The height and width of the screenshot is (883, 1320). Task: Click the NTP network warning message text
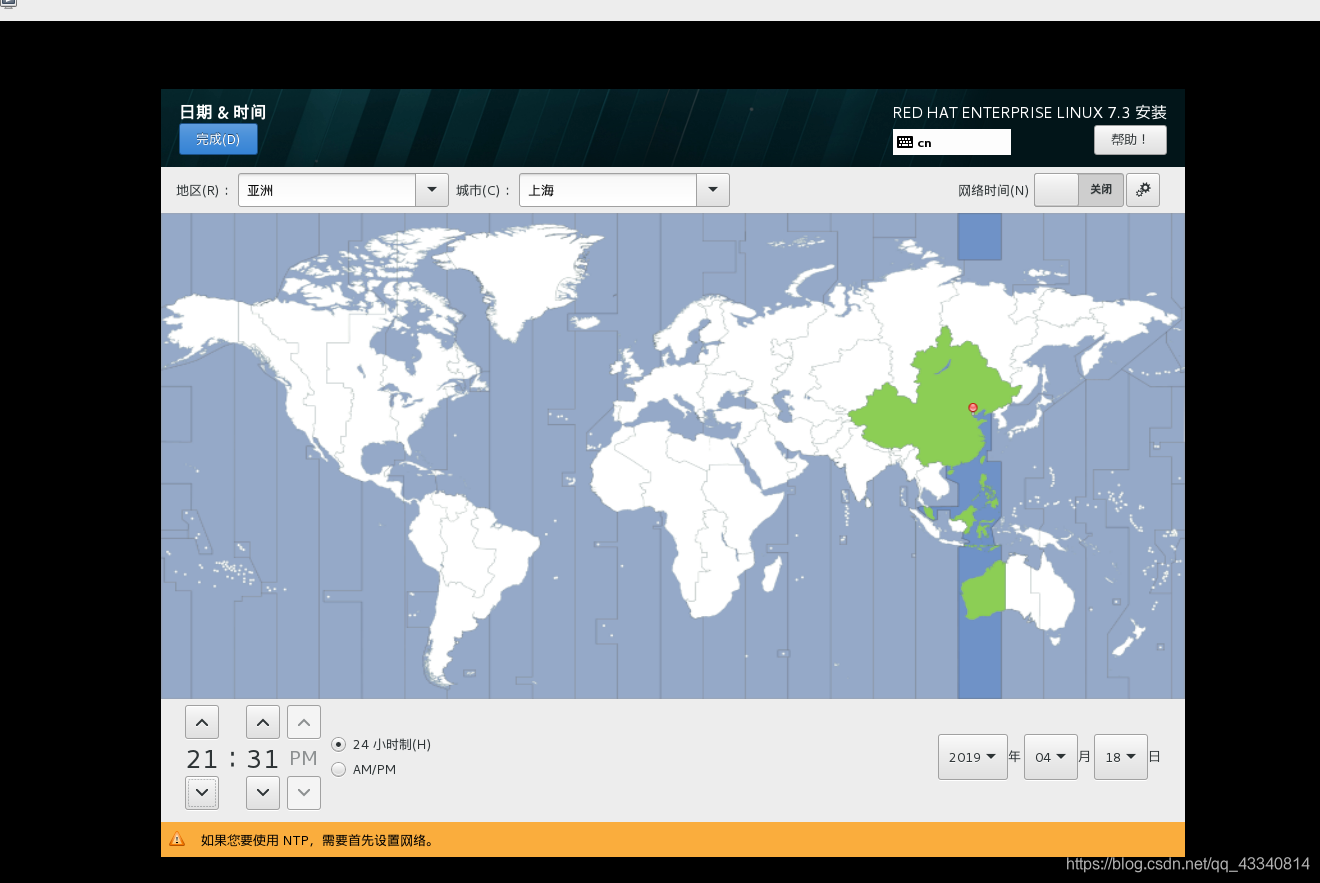318,840
